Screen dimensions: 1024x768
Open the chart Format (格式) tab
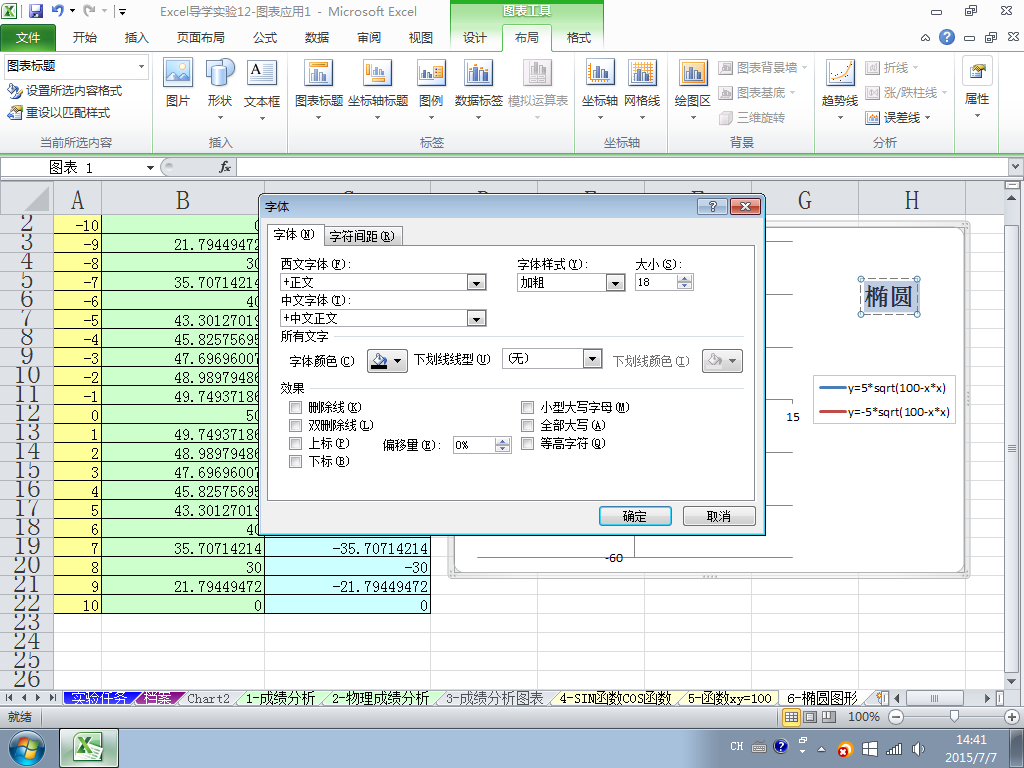tap(579, 38)
